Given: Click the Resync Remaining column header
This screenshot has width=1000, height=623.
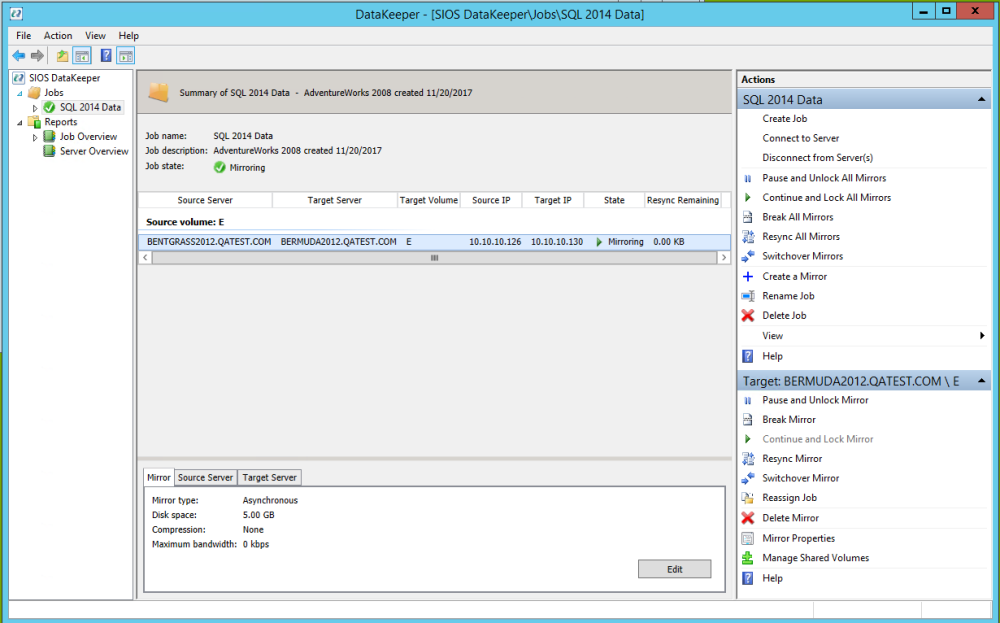Looking at the screenshot, I should pos(682,200).
